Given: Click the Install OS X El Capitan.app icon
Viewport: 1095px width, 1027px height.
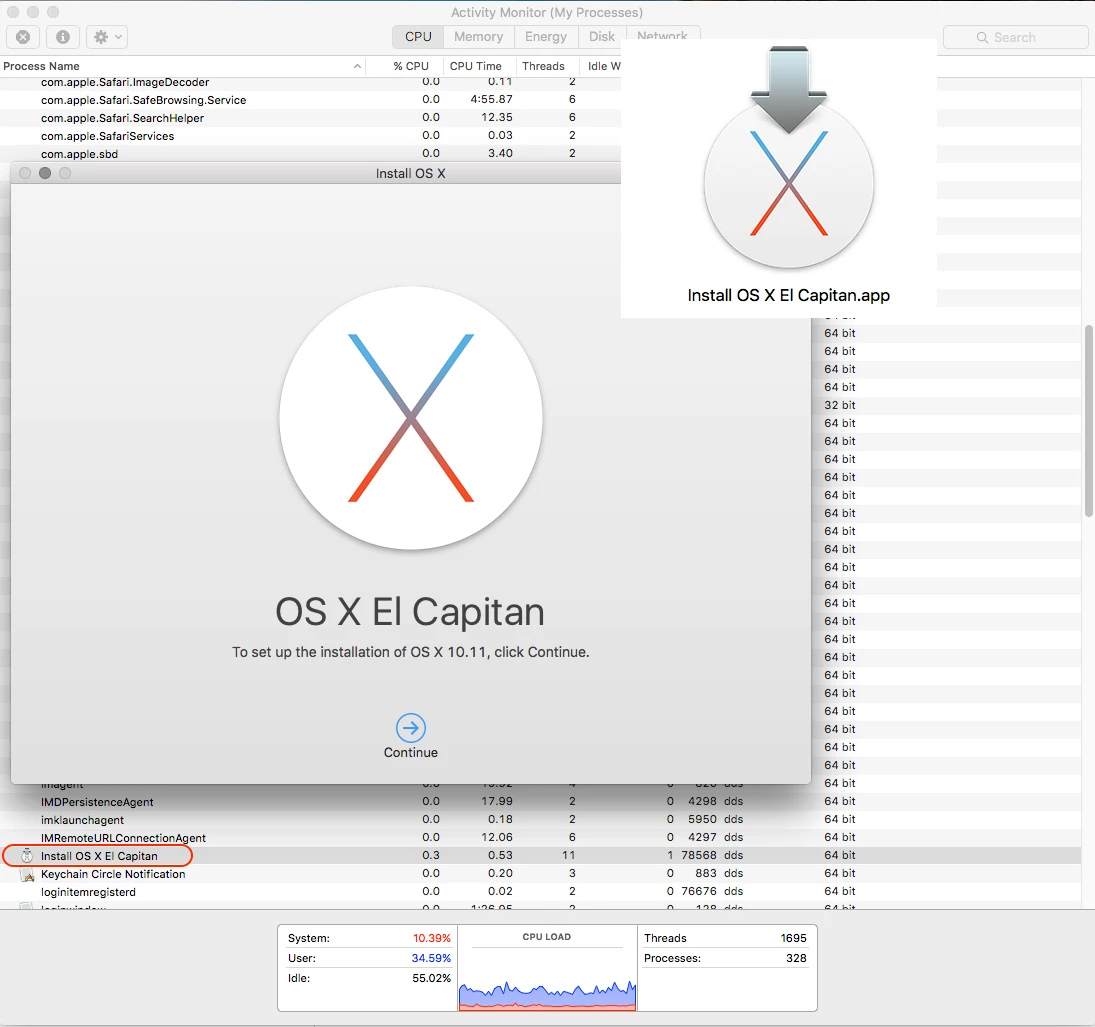Looking at the screenshot, I should pyautogui.click(x=788, y=158).
